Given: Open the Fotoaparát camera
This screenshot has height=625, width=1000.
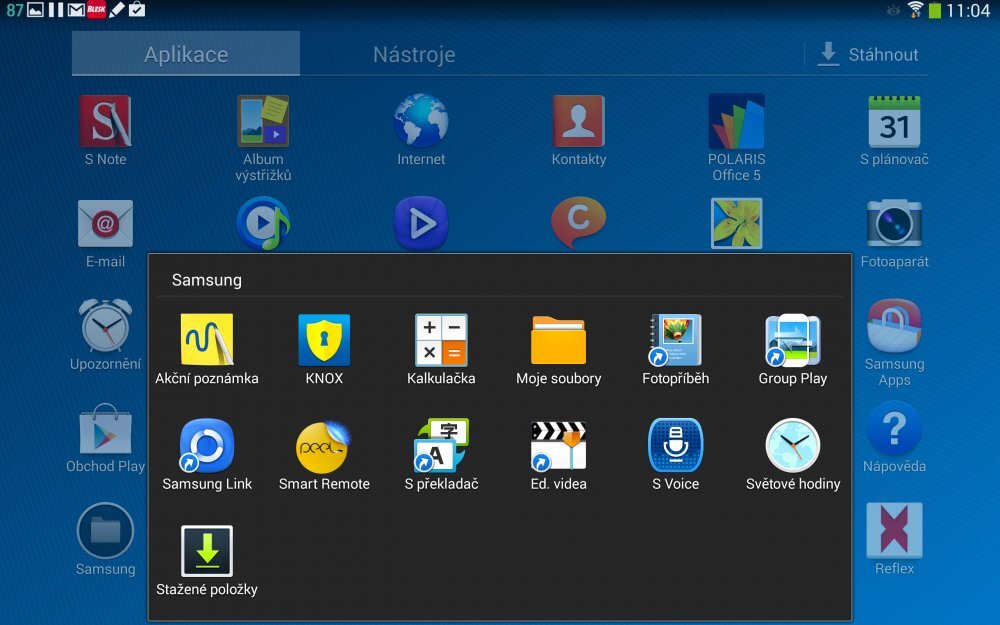Looking at the screenshot, I should [x=893, y=222].
